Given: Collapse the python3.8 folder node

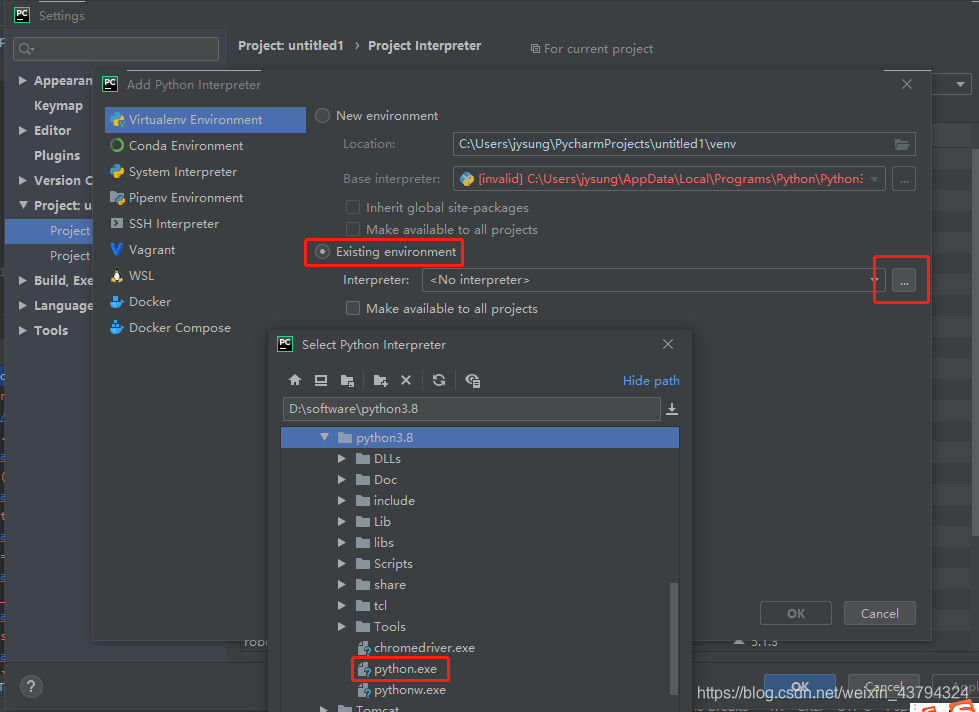Looking at the screenshot, I should 324,438.
